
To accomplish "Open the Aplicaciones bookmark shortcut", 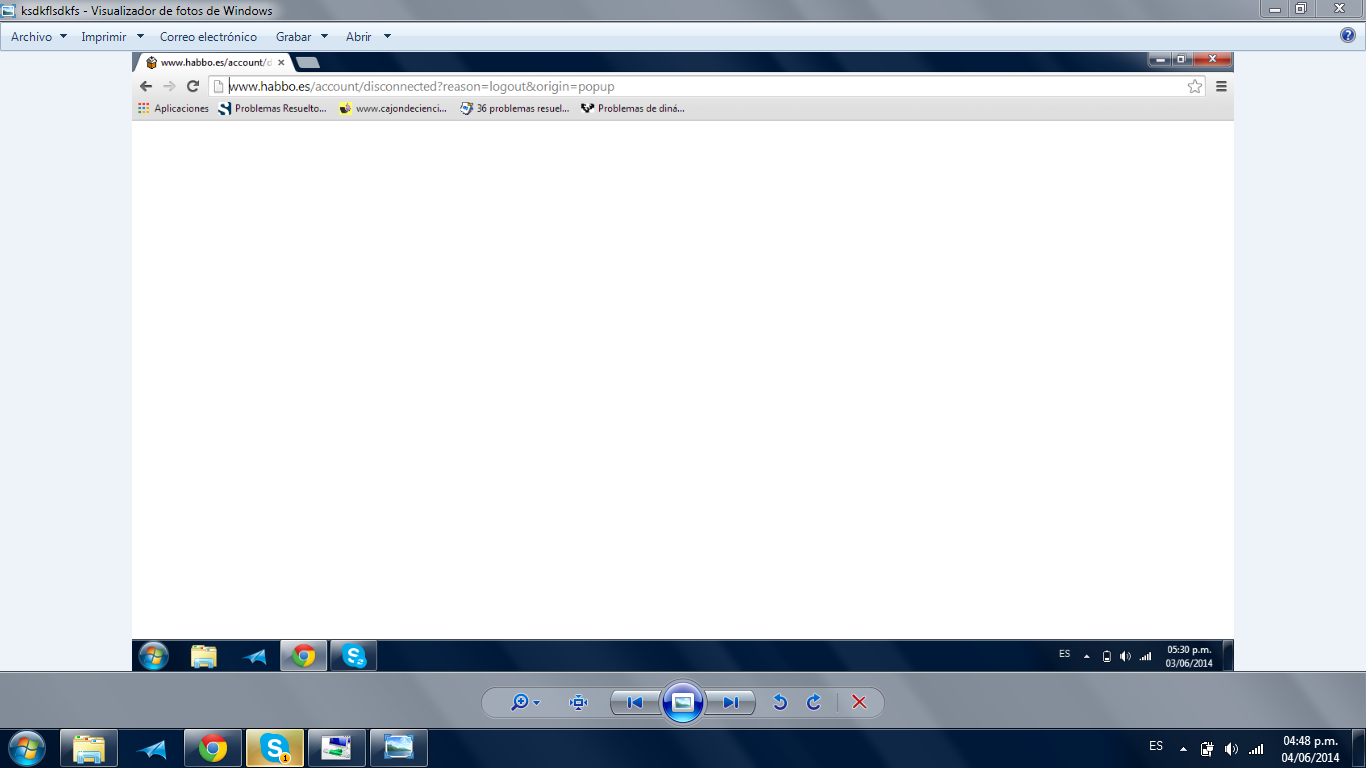I will pyautogui.click(x=174, y=108).
